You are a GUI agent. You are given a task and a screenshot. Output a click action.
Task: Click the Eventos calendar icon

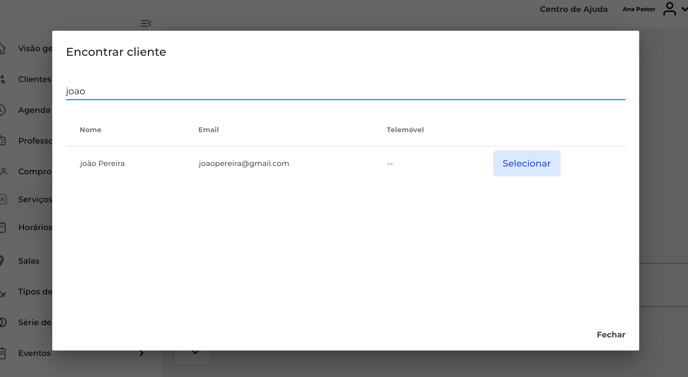coord(3,353)
